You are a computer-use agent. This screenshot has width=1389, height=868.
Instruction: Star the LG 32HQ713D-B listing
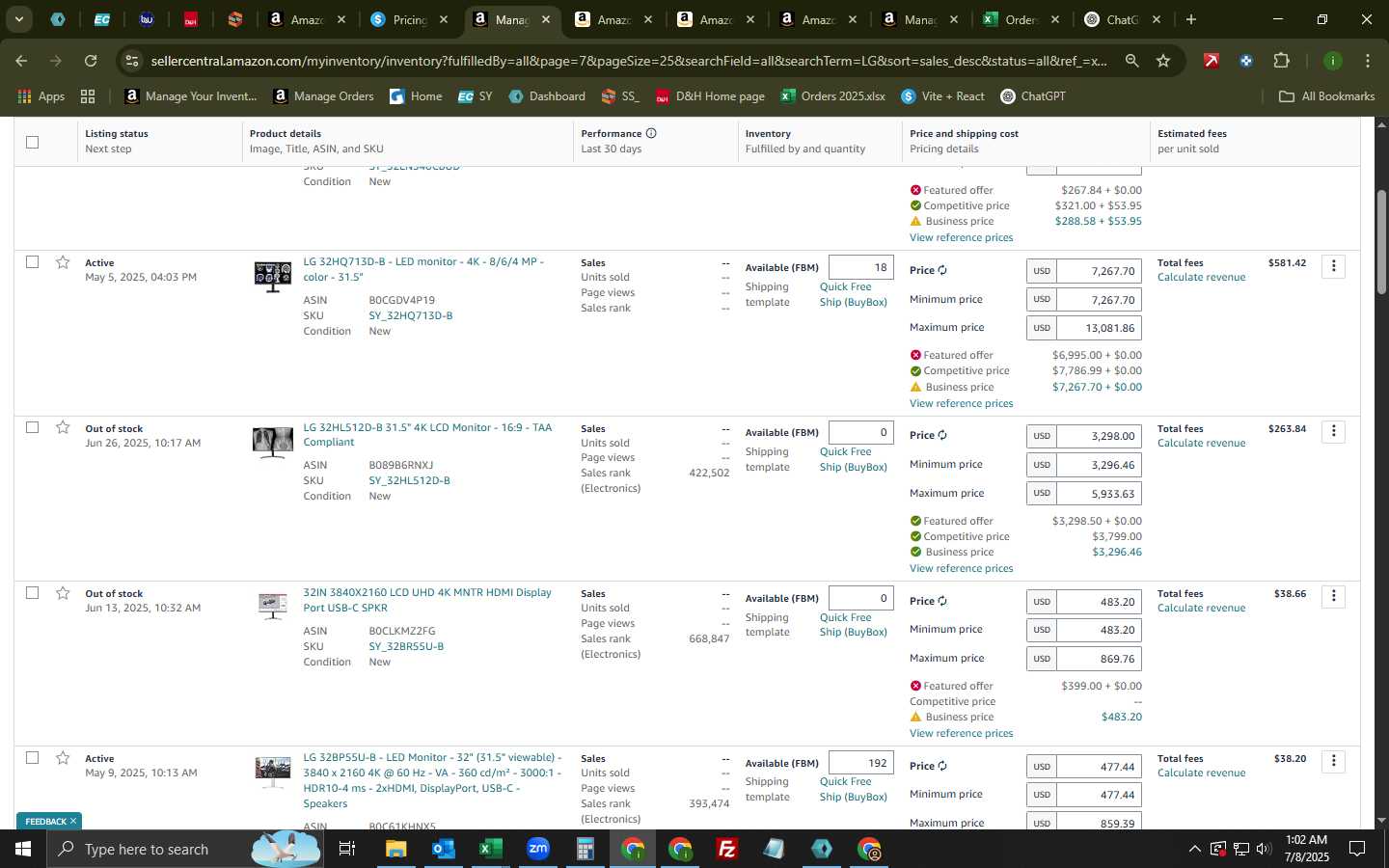(x=63, y=262)
